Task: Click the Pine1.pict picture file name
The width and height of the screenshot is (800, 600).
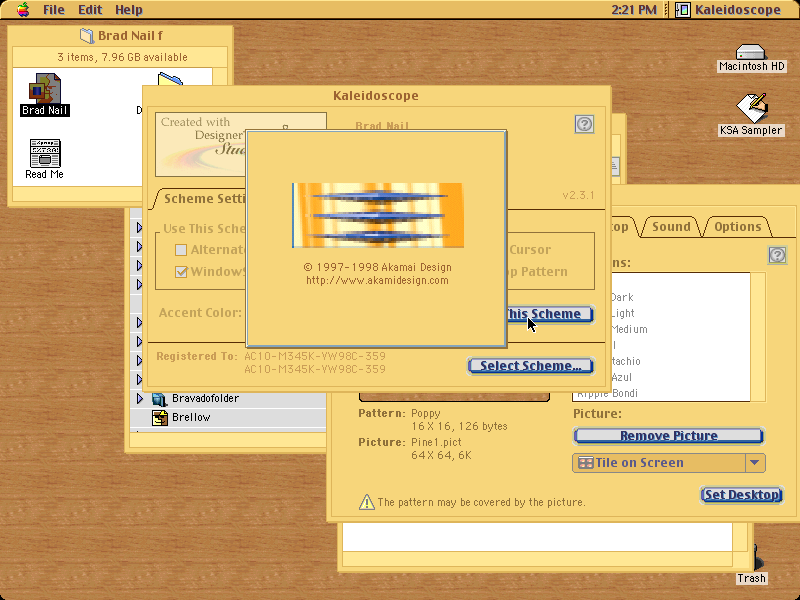Action: (x=436, y=442)
